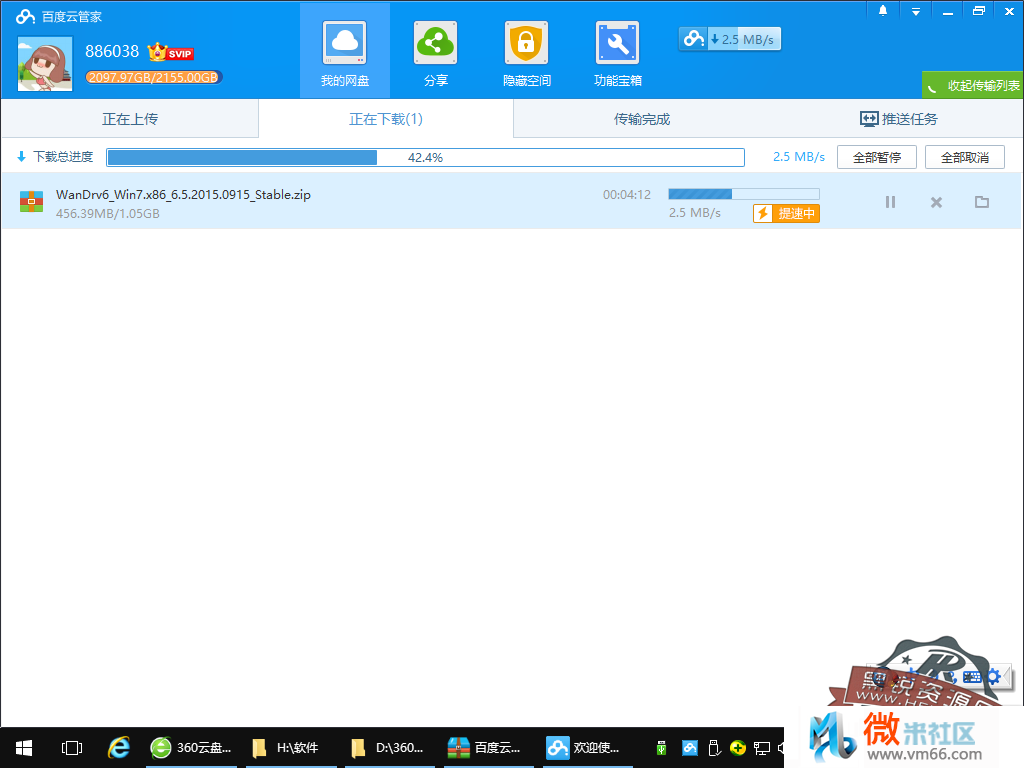Click the Baidu Cloud Manager logo in title bar
This screenshot has height=768, width=1024.
(x=25, y=16)
